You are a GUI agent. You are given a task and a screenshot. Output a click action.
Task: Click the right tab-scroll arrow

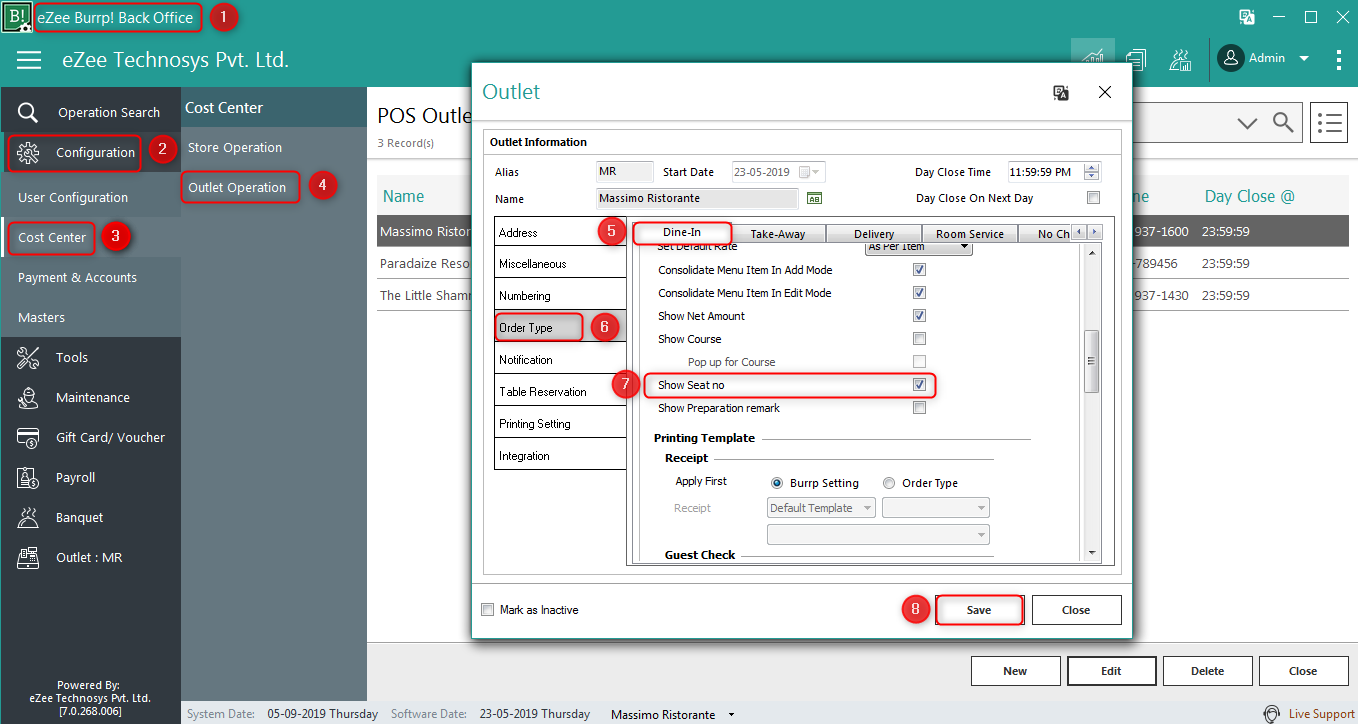pos(1095,232)
